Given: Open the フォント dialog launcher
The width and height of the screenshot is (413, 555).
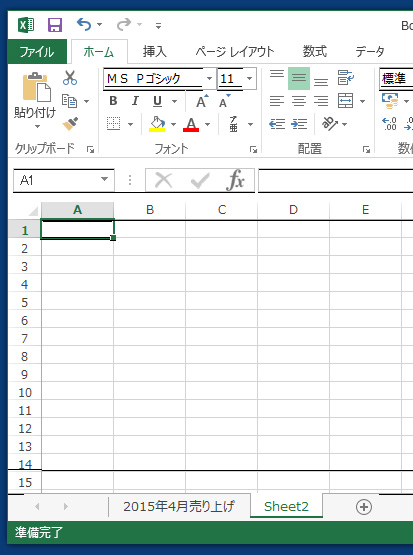Looking at the screenshot, I should (x=253, y=150).
